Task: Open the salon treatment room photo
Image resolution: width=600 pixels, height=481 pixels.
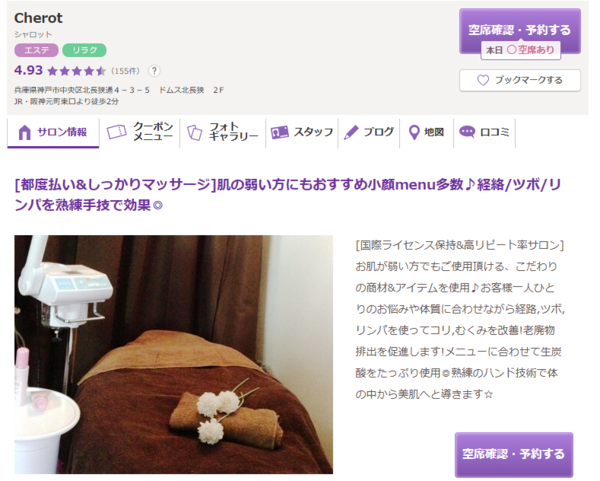Action: pyautogui.click(x=173, y=354)
